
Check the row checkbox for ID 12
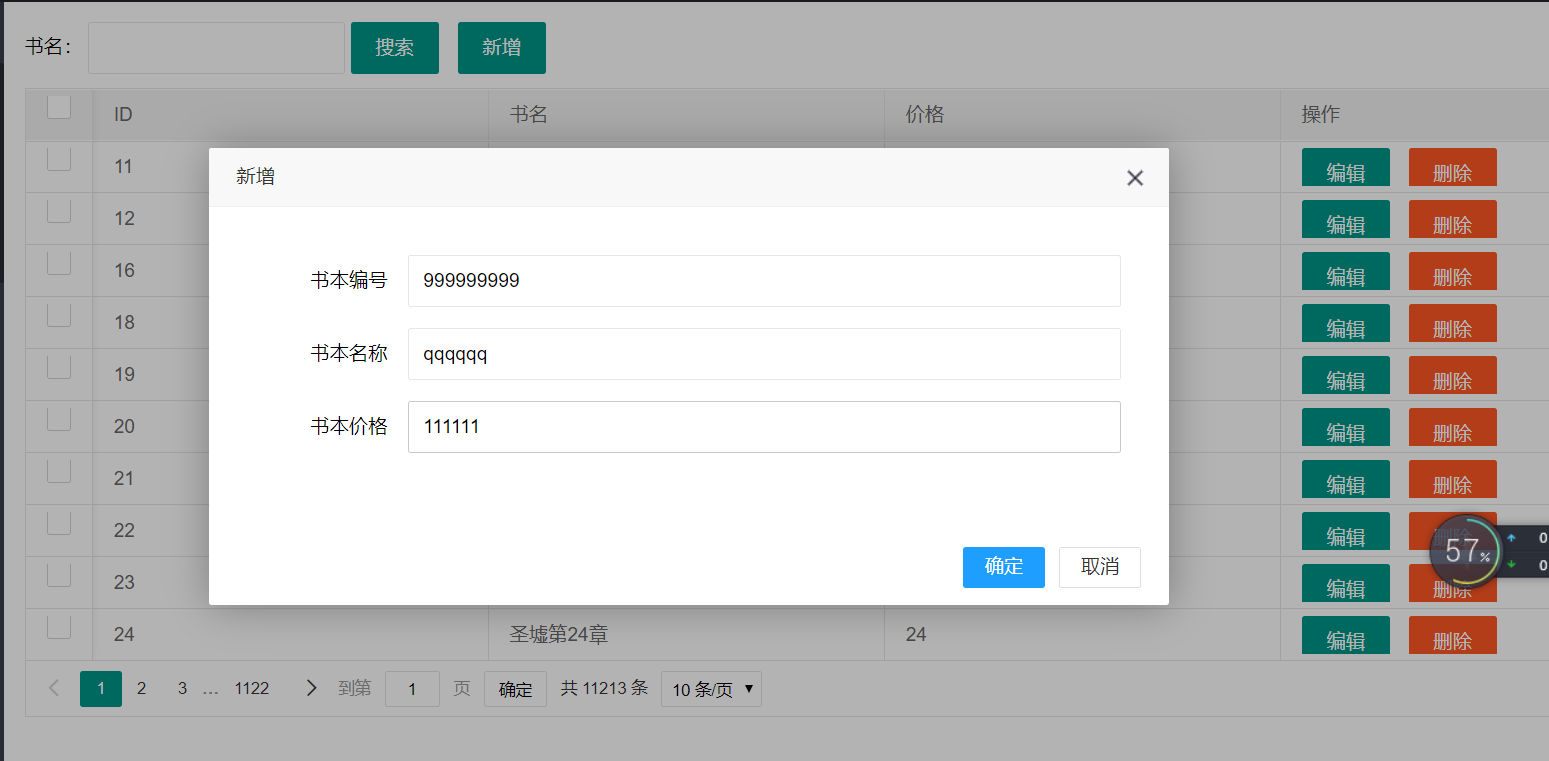coord(59,211)
